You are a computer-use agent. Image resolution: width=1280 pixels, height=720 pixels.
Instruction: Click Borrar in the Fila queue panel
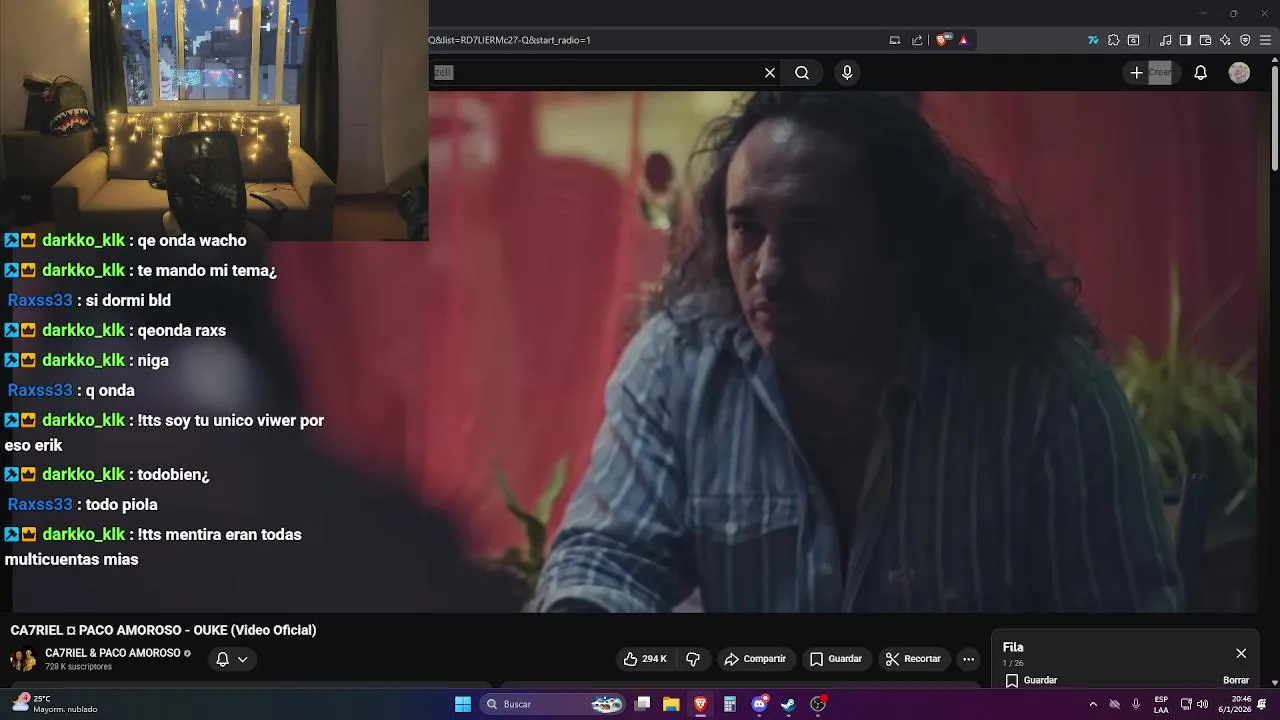pyautogui.click(x=1236, y=680)
